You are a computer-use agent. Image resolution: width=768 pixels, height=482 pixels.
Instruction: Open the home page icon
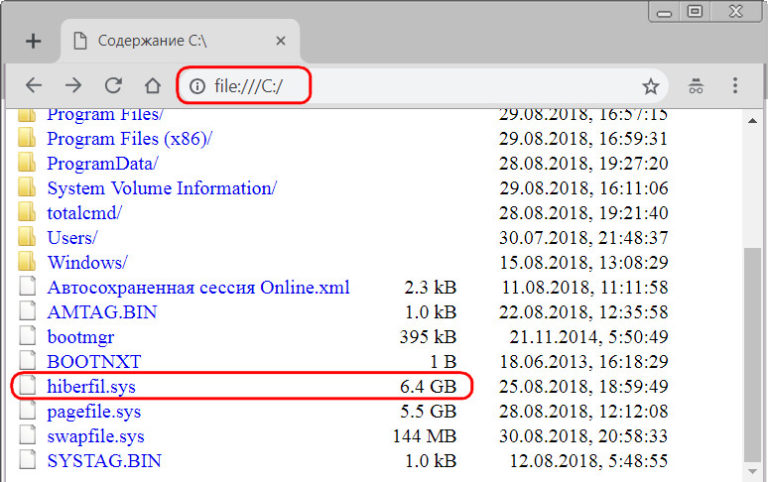pos(153,86)
